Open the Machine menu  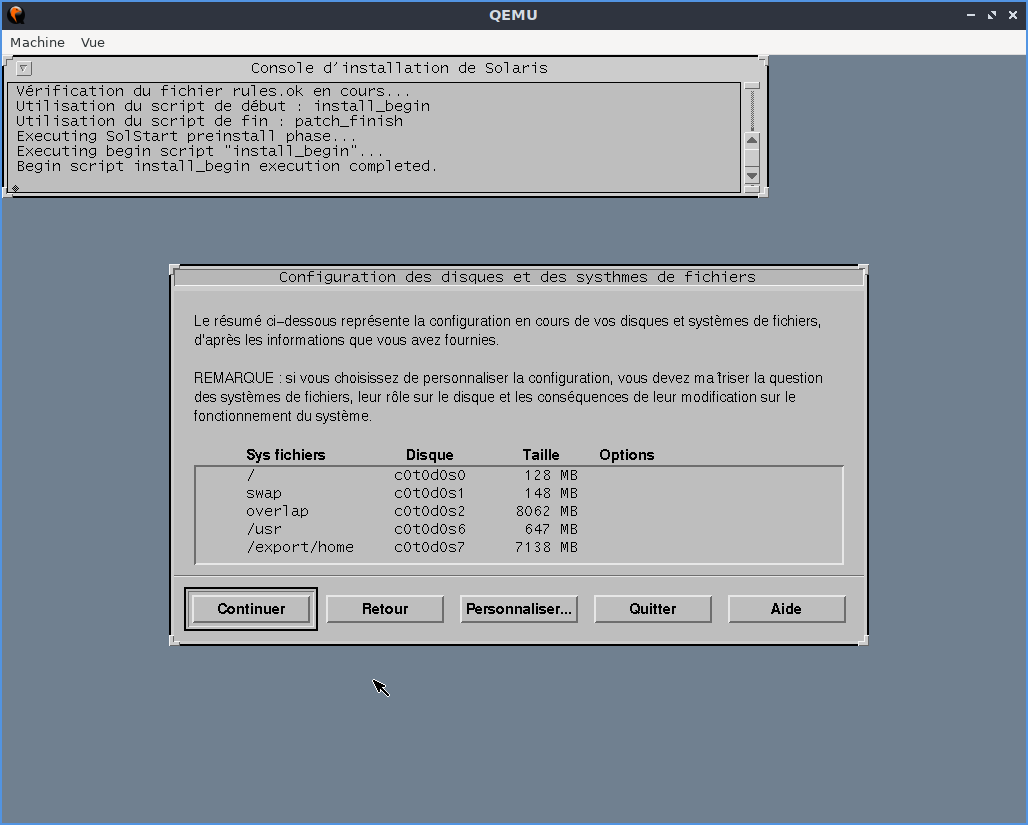37,43
